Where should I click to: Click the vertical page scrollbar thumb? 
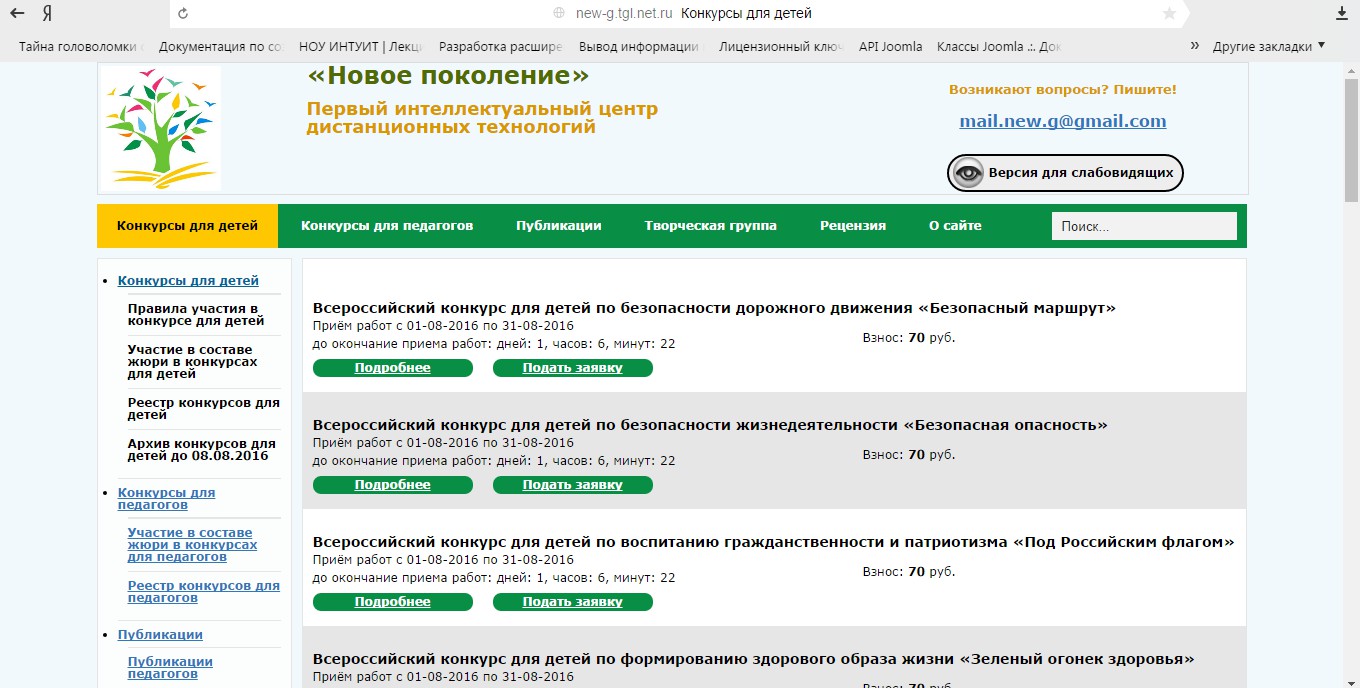tap(1352, 141)
